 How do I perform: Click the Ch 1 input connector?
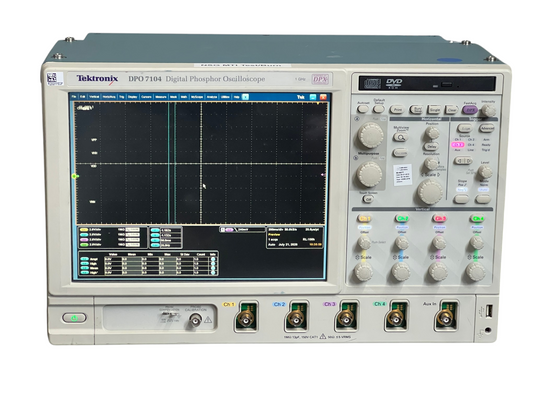[x=246, y=318]
